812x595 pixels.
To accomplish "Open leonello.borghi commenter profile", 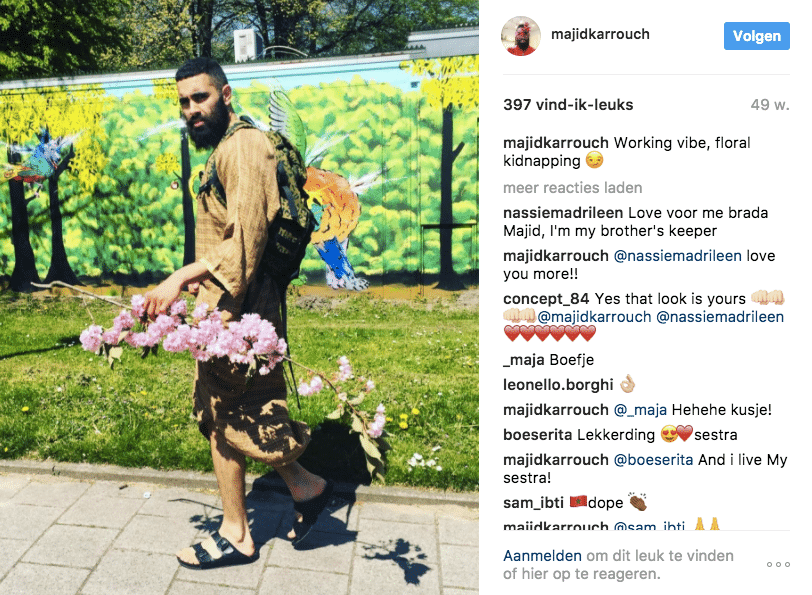I will pos(558,385).
